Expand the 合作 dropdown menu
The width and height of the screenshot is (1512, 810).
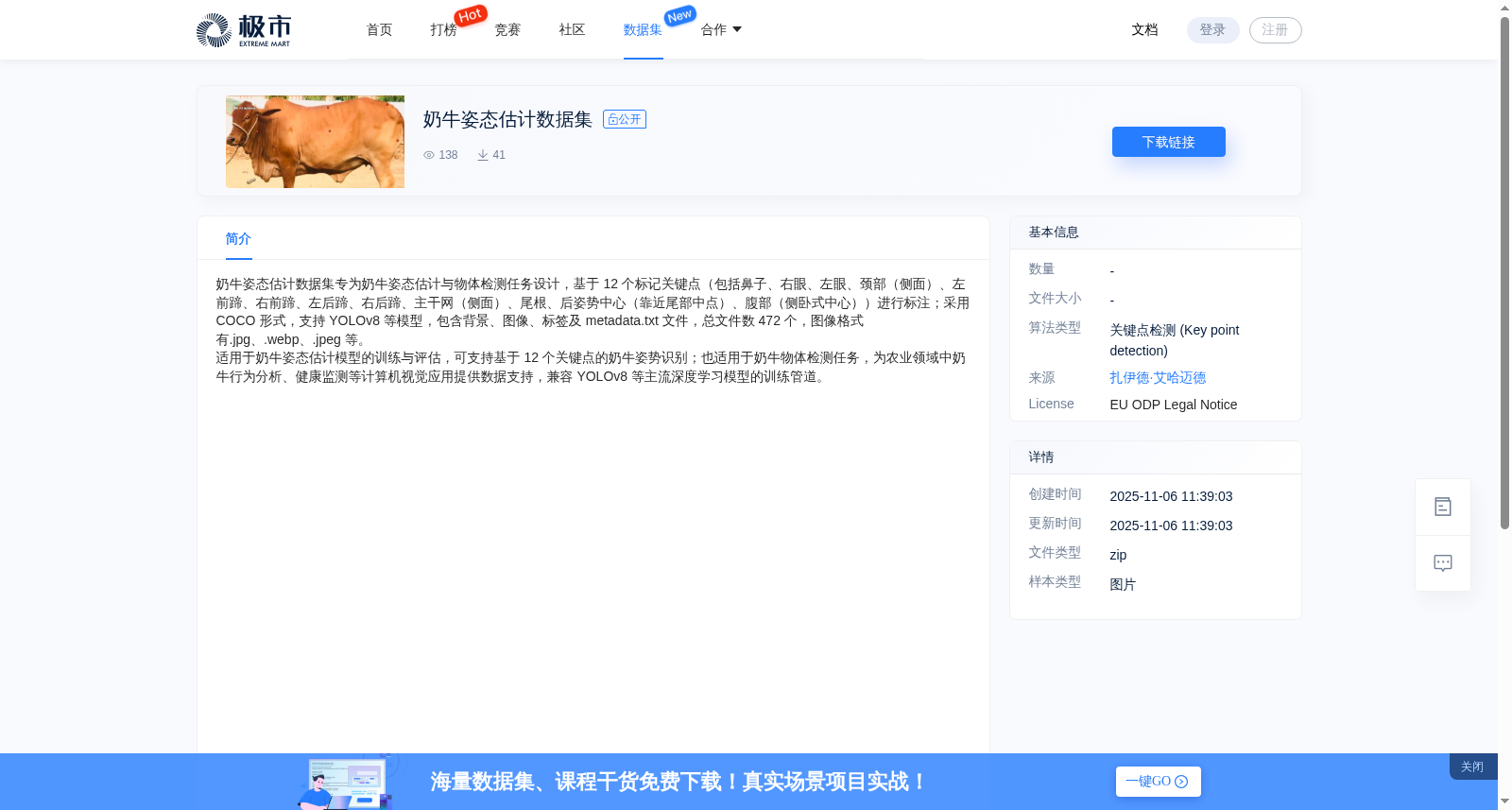coord(721,30)
